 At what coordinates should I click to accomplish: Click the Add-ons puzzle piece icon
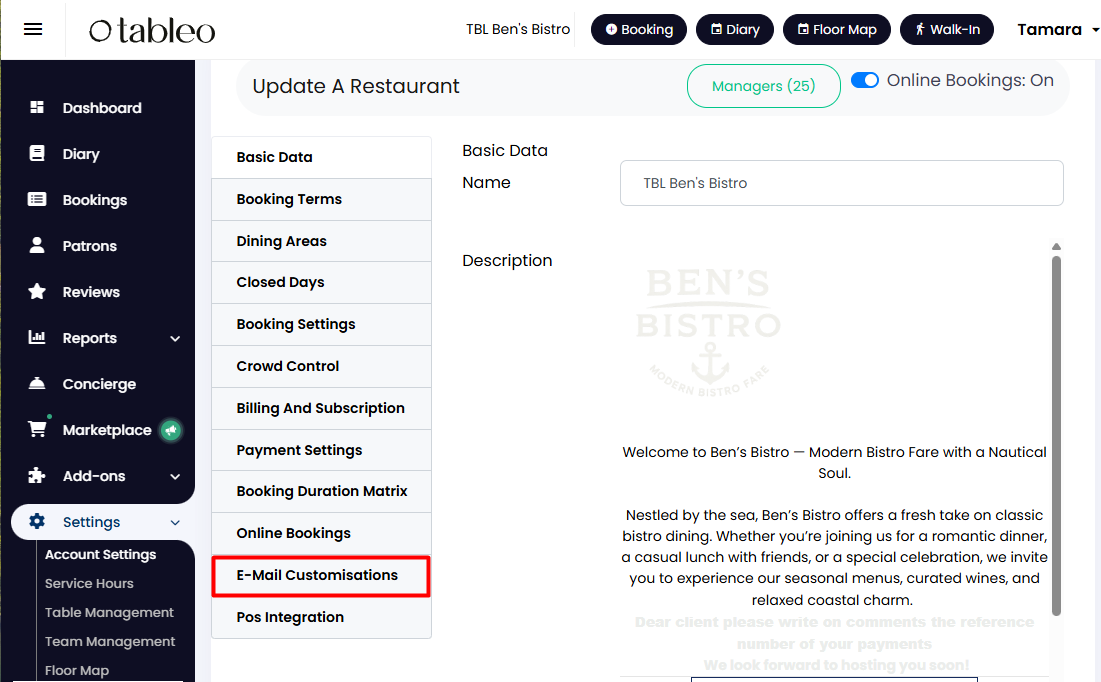[x=37, y=476]
